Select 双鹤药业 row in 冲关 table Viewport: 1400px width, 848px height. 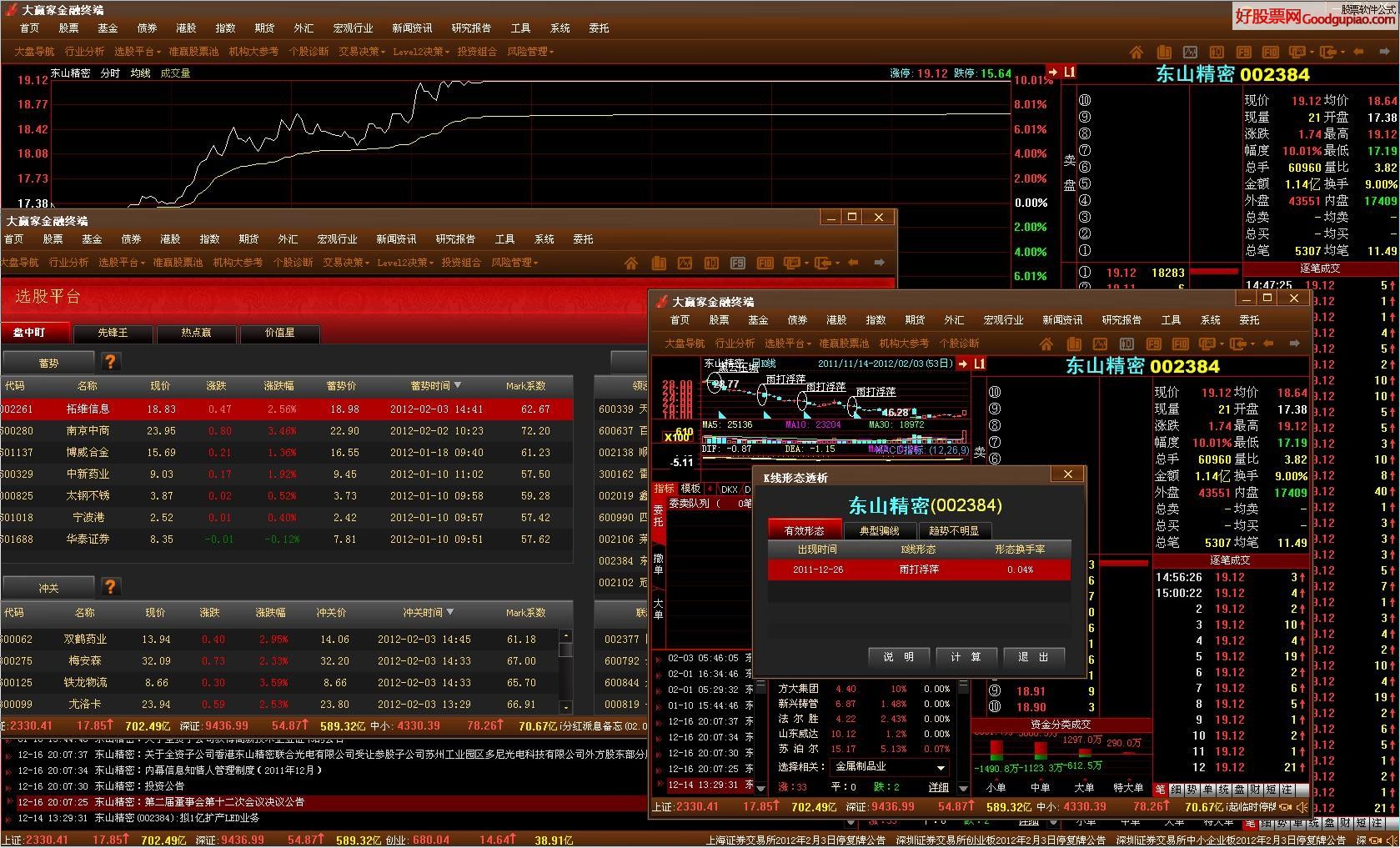[279, 640]
